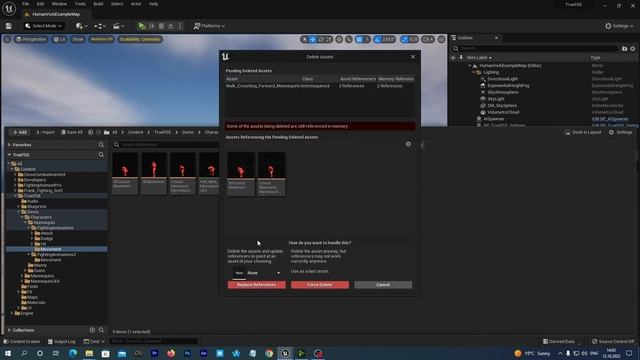The image size is (640, 360).
Task: Add a new collection with plus icon
Action: pos(92,330)
